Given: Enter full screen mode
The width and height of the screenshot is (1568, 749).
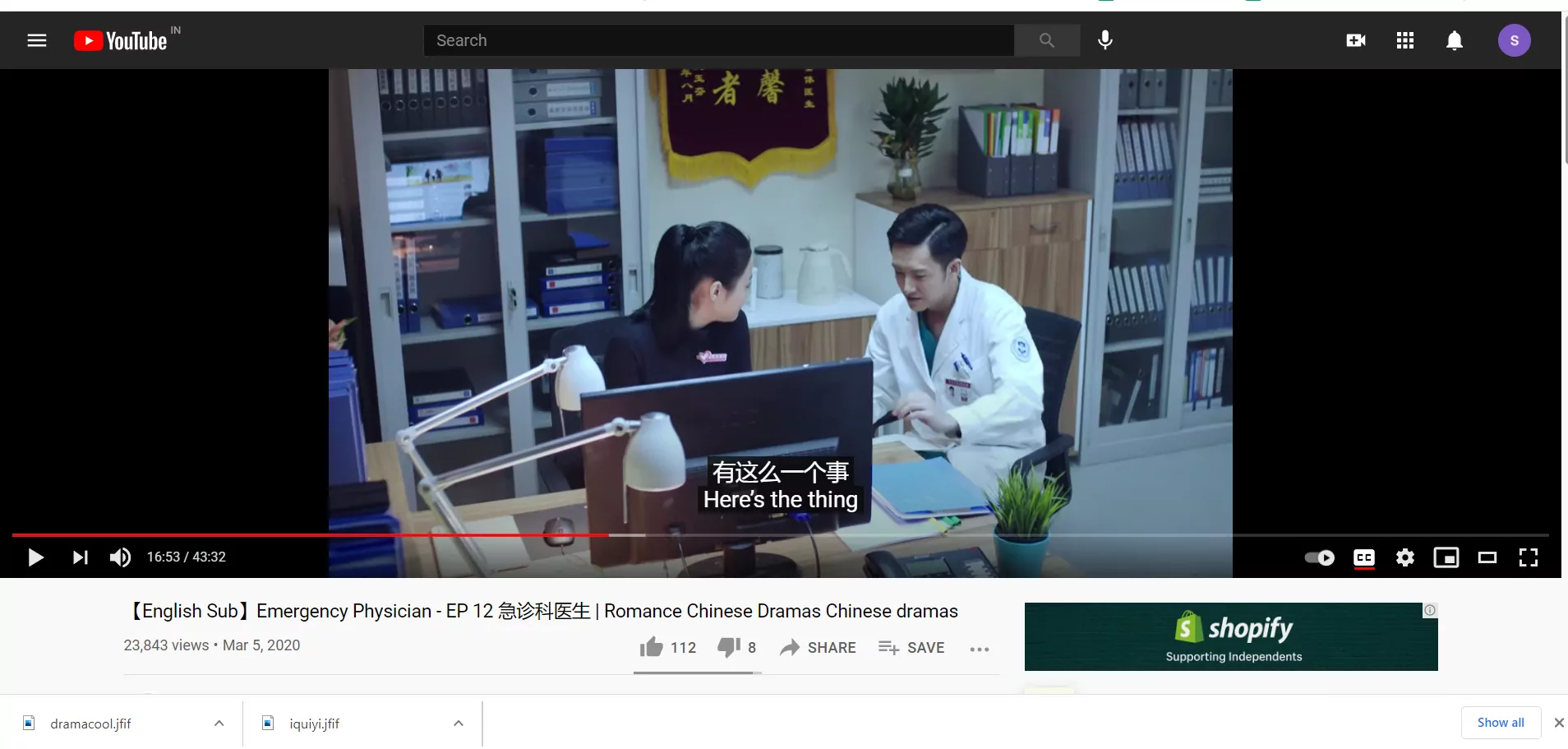Looking at the screenshot, I should click(x=1529, y=557).
